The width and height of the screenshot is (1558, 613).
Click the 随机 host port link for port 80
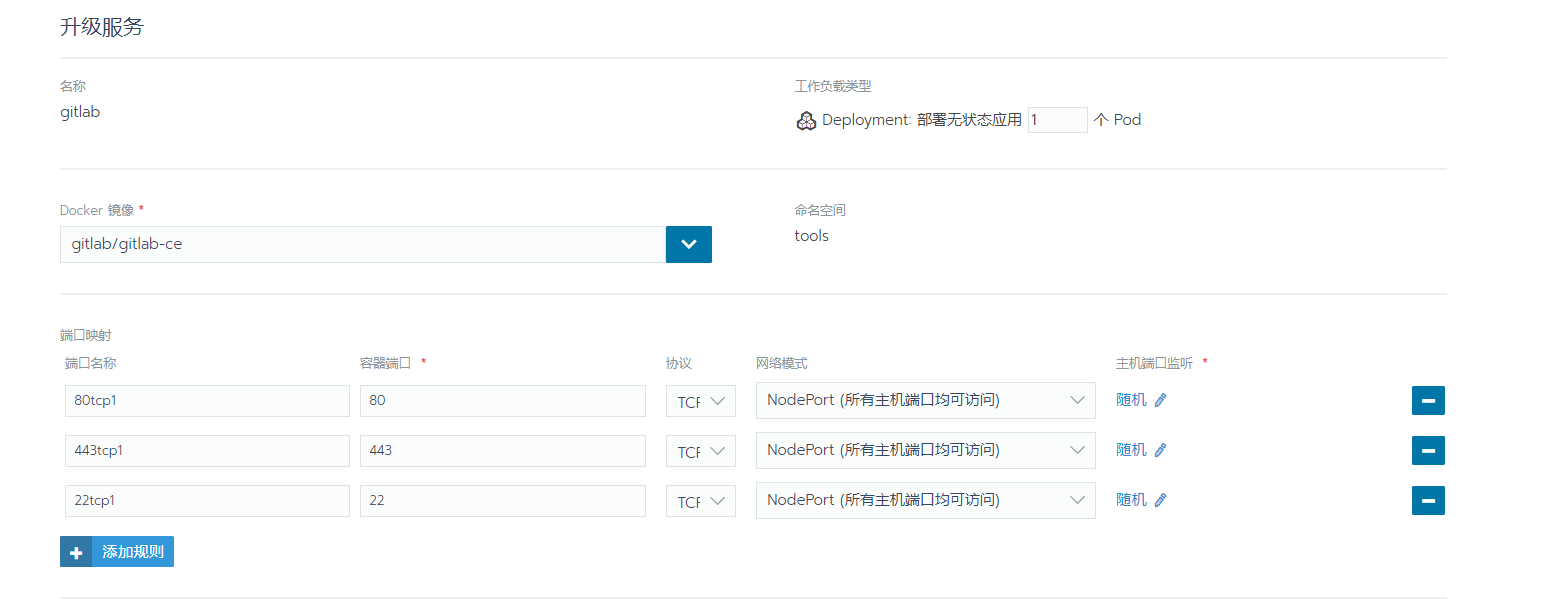point(1131,400)
